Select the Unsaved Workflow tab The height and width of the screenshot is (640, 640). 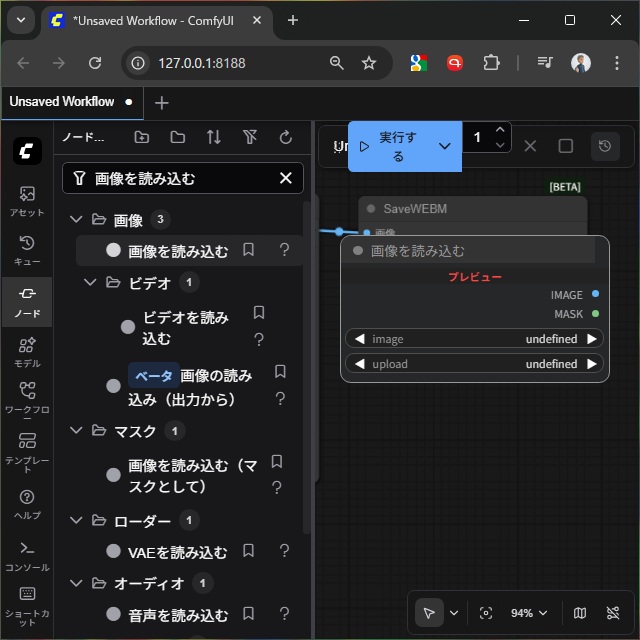click(62, 102)
